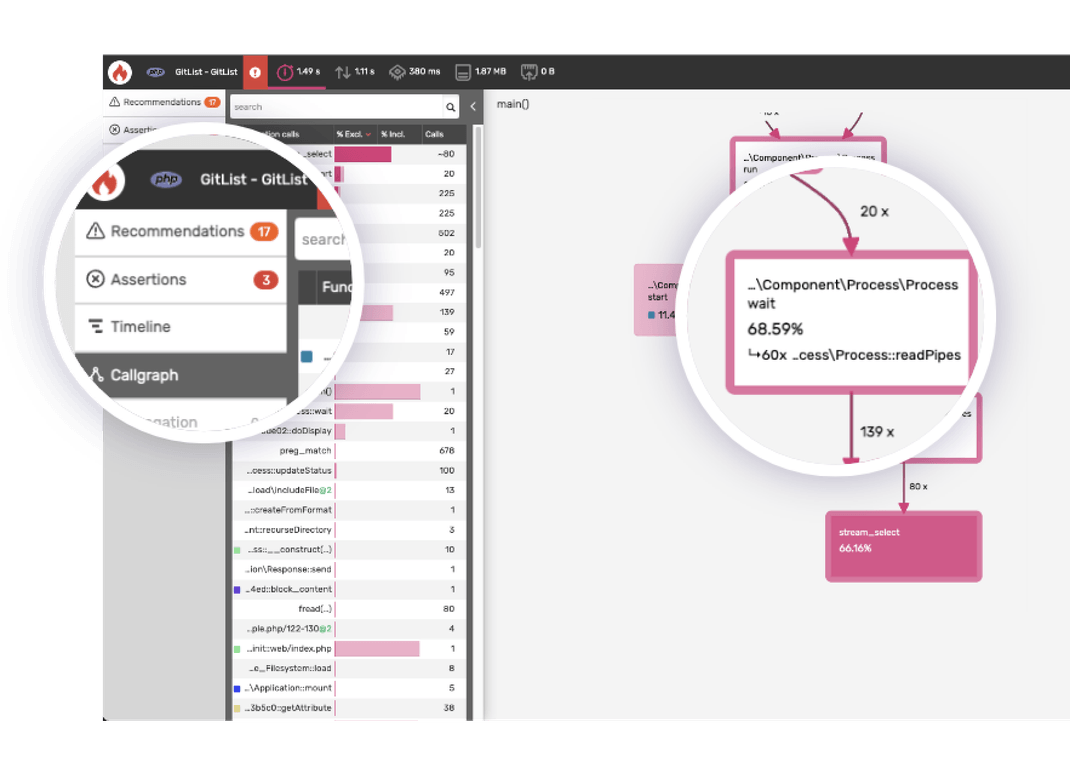Click the 80 x edge label
Viewport: 1070px width, 763px height.
click(919, 487)
